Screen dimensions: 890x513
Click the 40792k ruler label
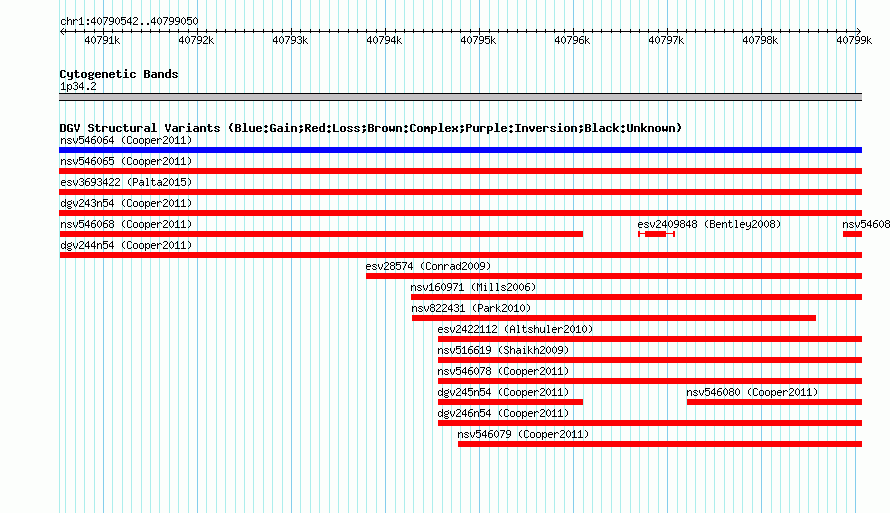pos(196,40)
